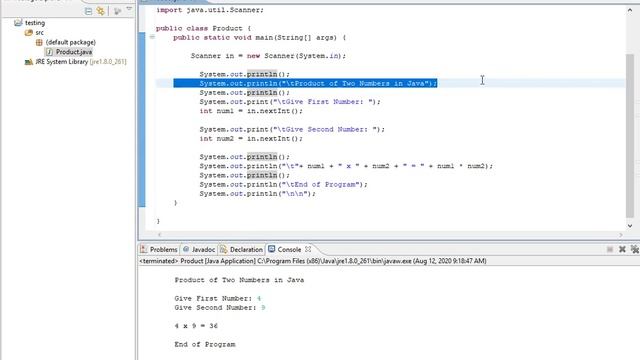This screenshot has width=640, height=360.
Task: Click the Terminate console button
Action: (609, 249)
